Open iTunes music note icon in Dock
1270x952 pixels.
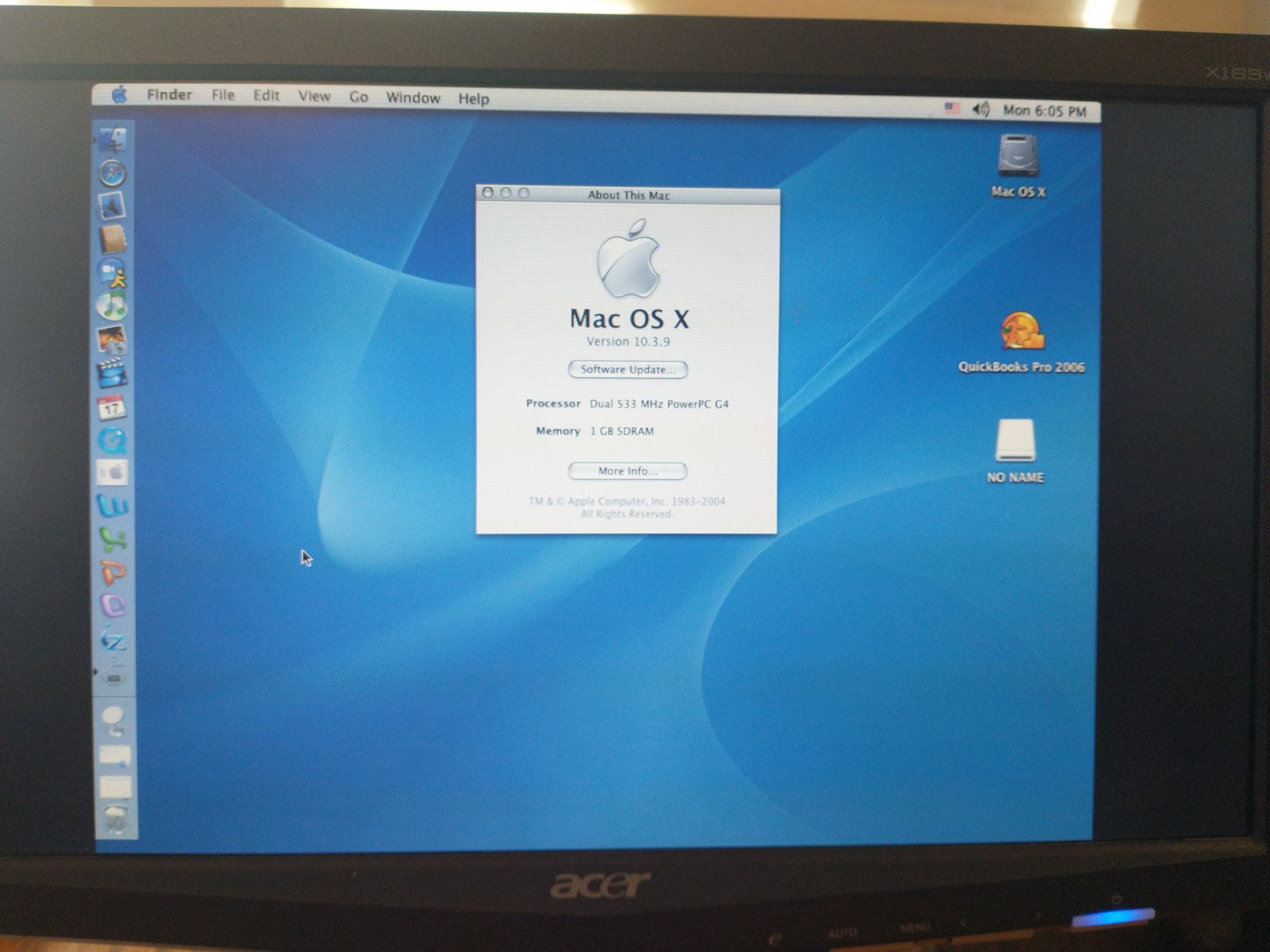click(112, 306)
